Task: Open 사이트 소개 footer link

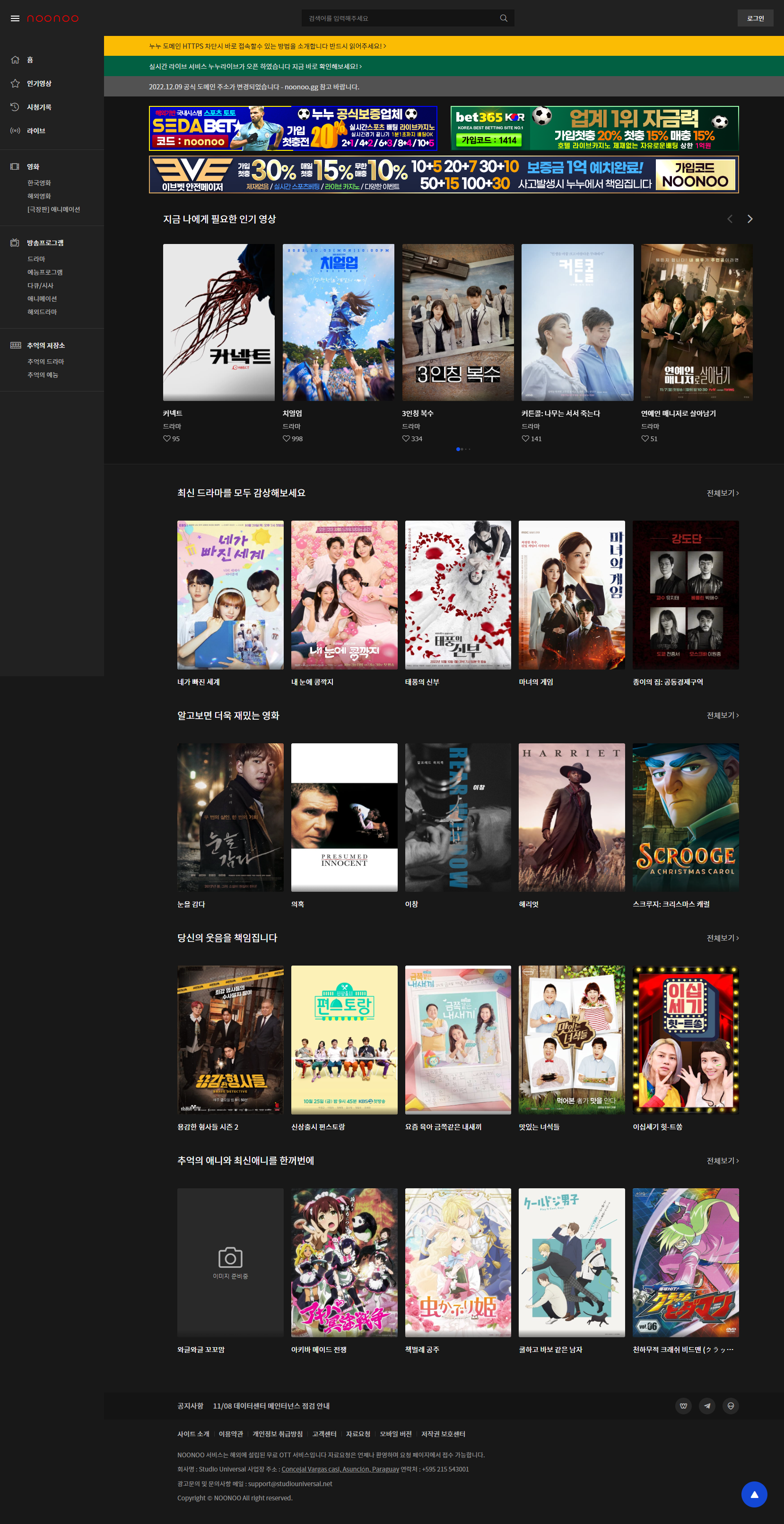Action: click(193, 1434)
